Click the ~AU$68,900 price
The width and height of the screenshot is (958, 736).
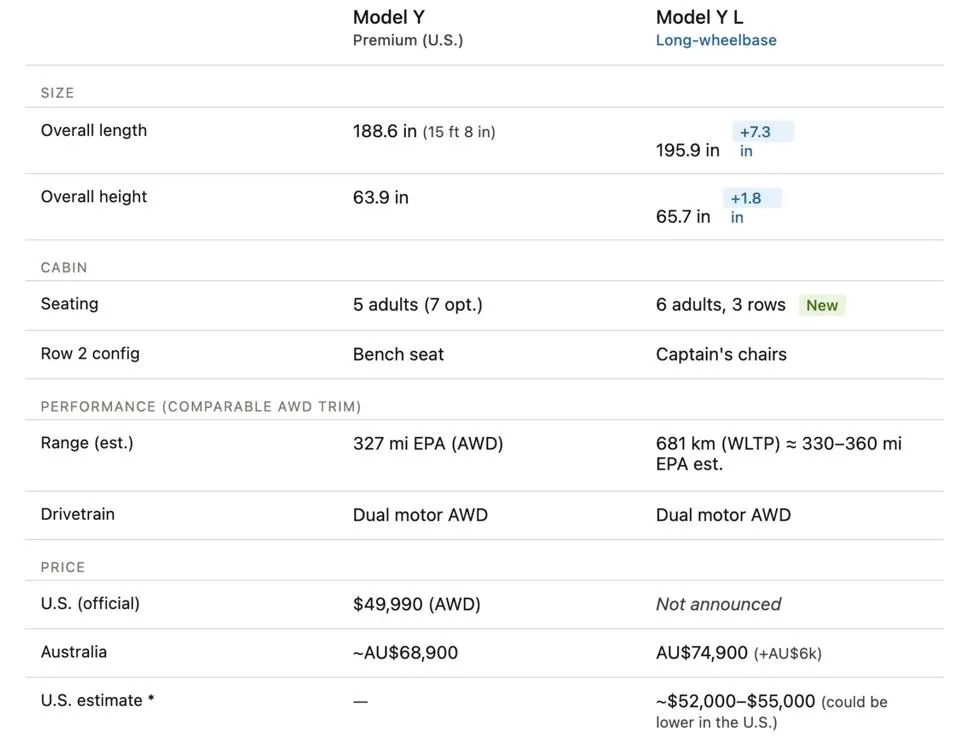405,653
